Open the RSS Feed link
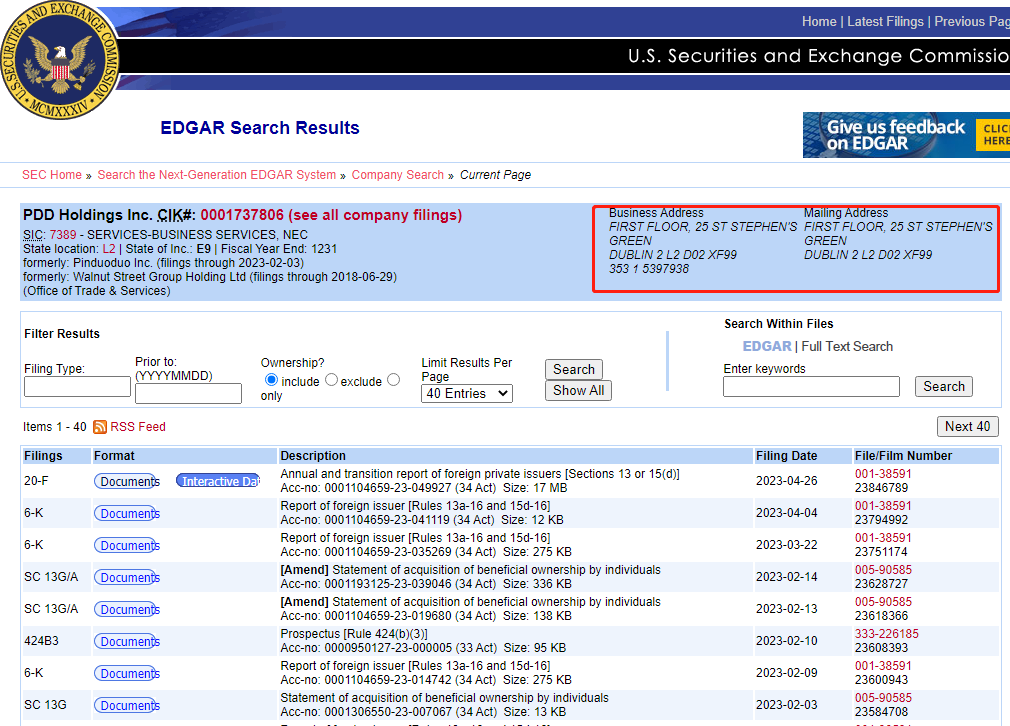This screenshot has width=1010, height=726. tap(138, 427)
